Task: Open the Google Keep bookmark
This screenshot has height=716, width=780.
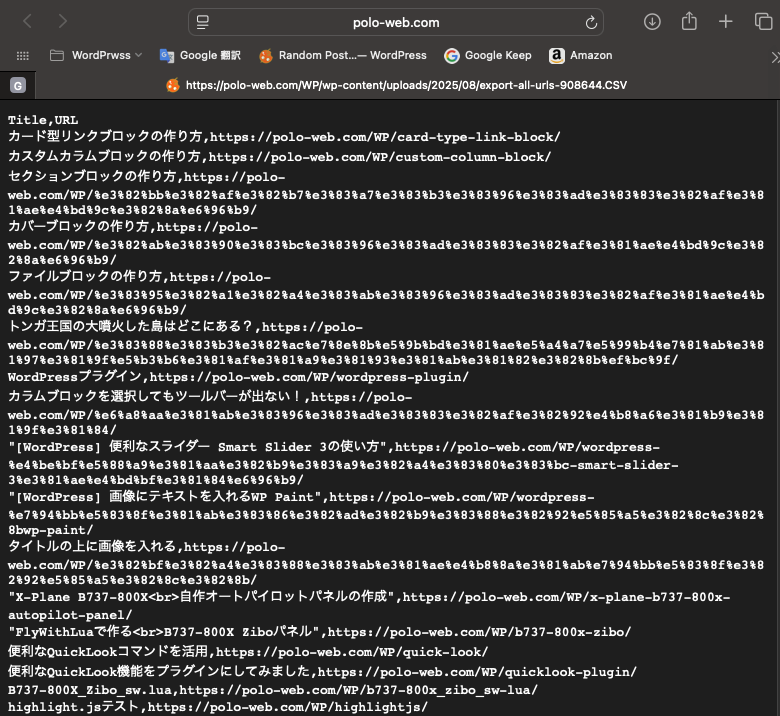Action: tap(488, 56)
